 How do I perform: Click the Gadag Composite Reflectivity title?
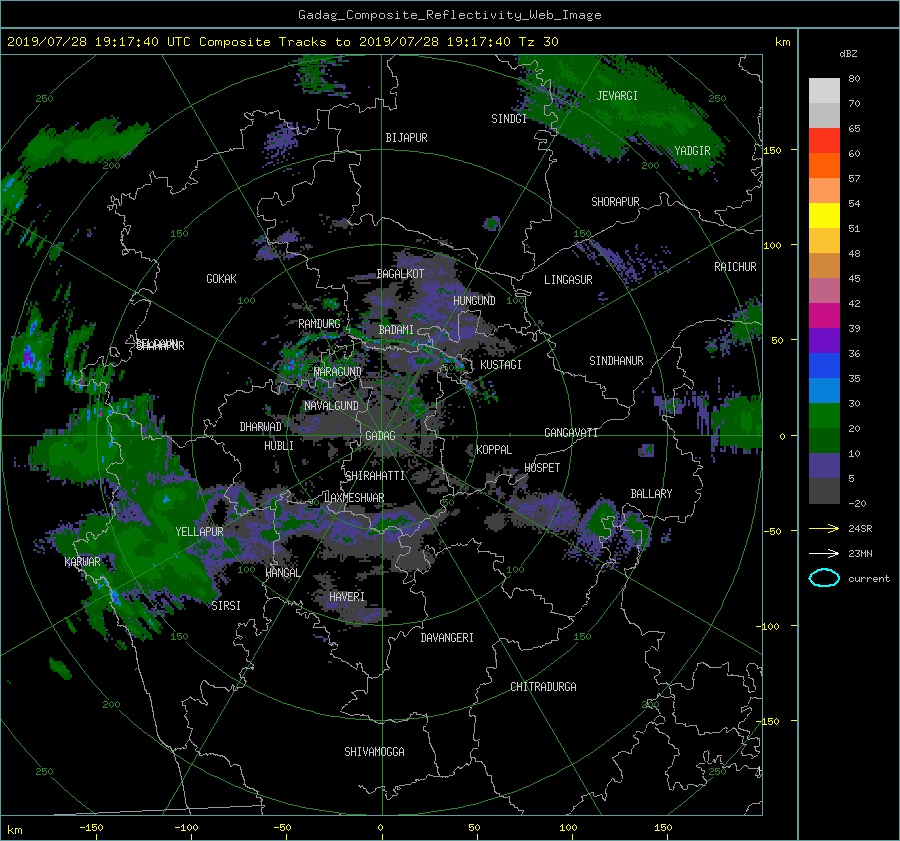(449, 15)
